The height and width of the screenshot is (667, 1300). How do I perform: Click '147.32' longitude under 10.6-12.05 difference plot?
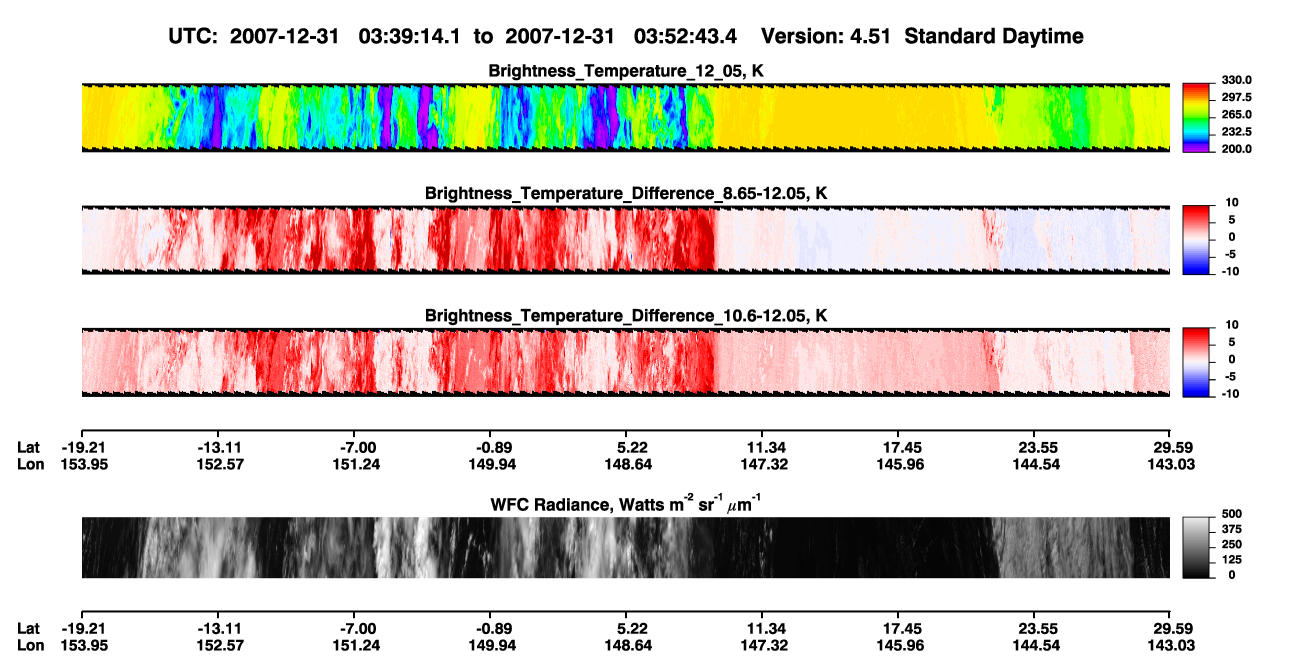click(x=763, y=464)
